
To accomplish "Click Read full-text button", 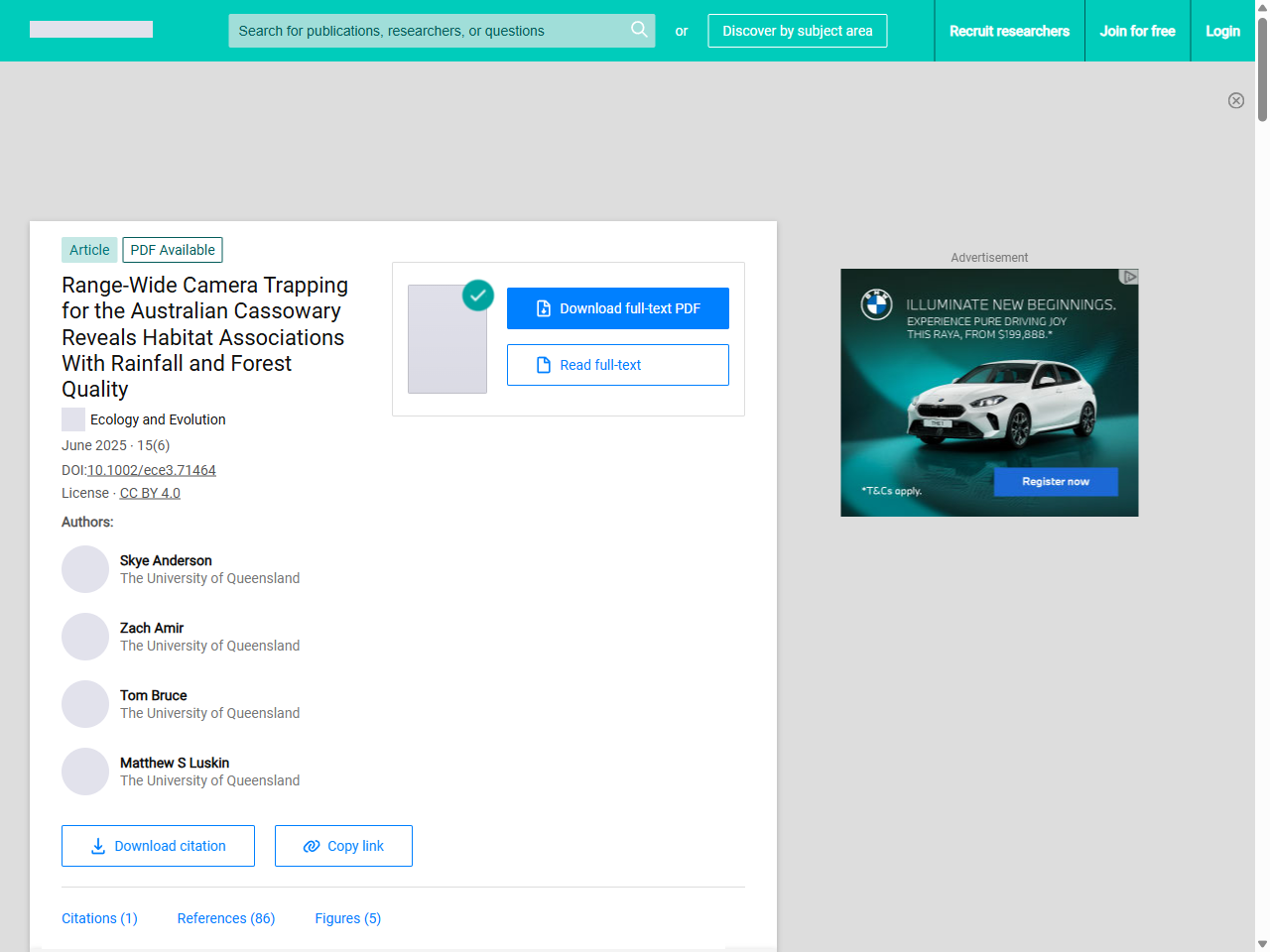I will click(617, 365).
